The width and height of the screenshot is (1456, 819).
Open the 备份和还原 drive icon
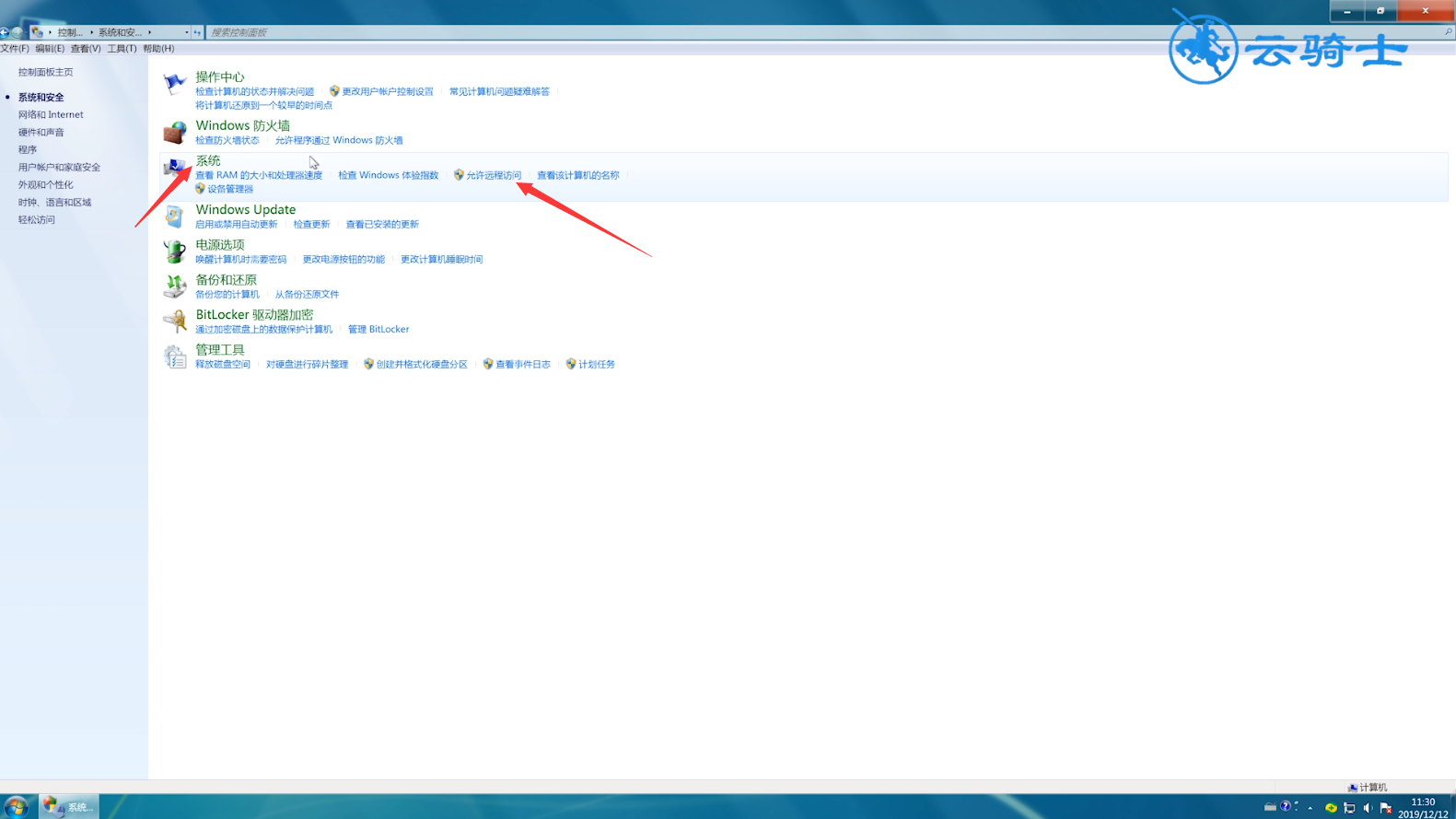tap(174, 287)
